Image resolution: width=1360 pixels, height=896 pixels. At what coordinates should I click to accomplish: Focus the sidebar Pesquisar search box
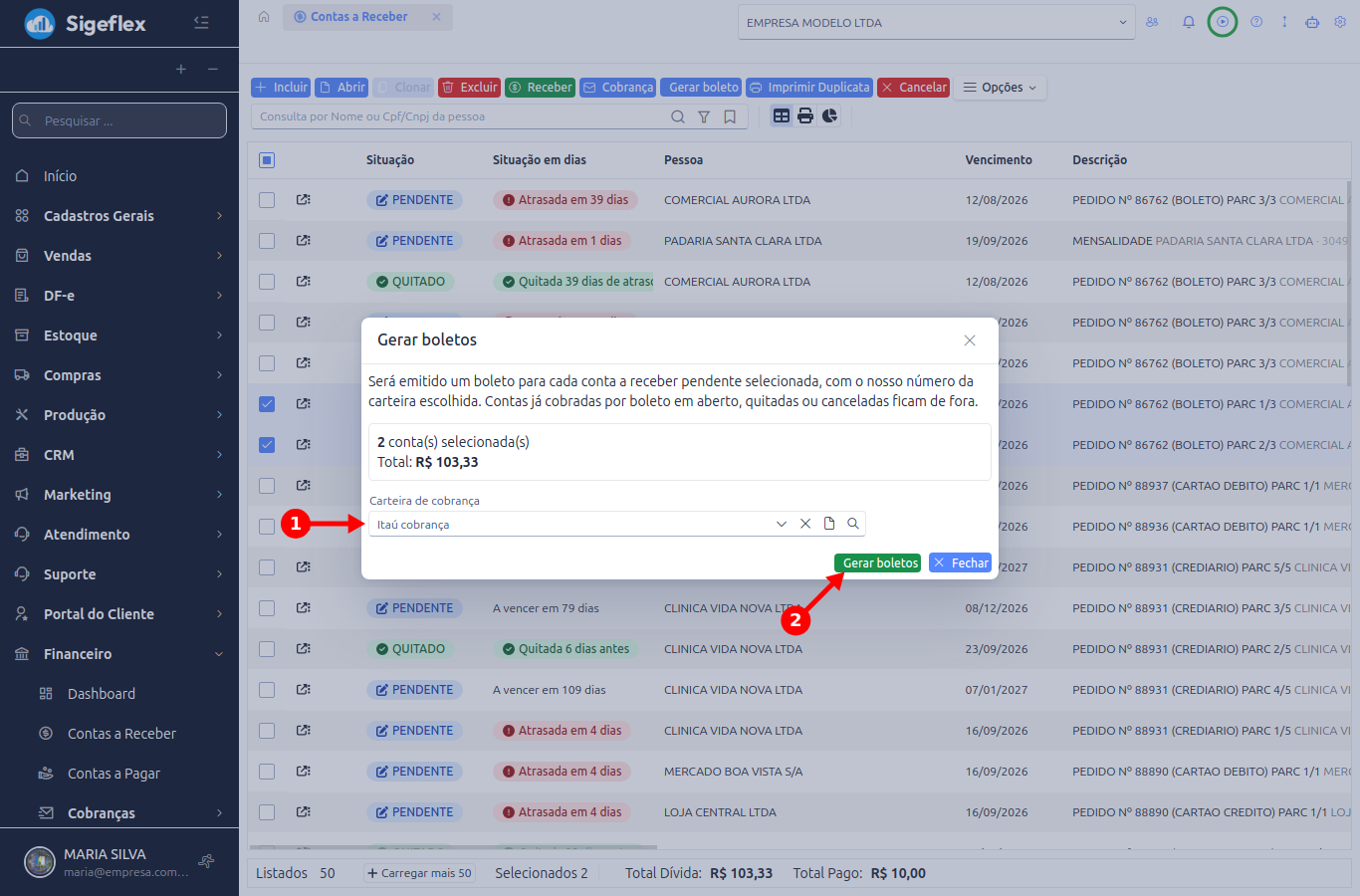click(x=119, y=120)
